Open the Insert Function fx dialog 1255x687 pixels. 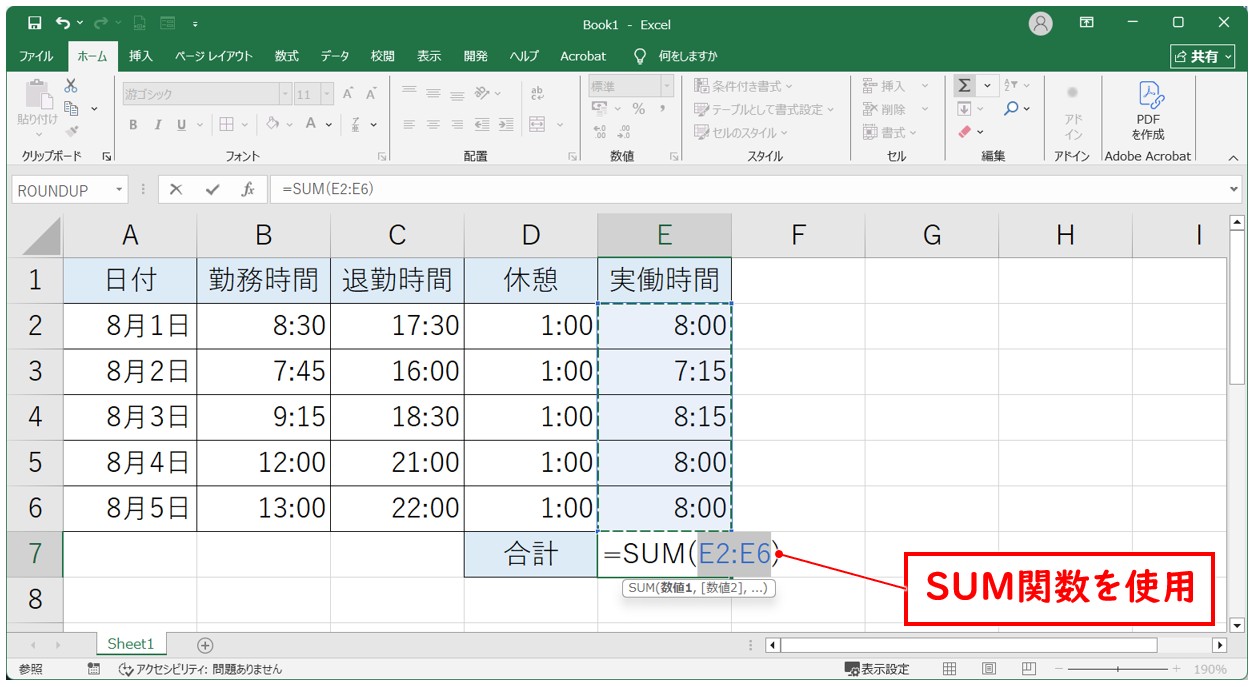(x=247, y=189)
